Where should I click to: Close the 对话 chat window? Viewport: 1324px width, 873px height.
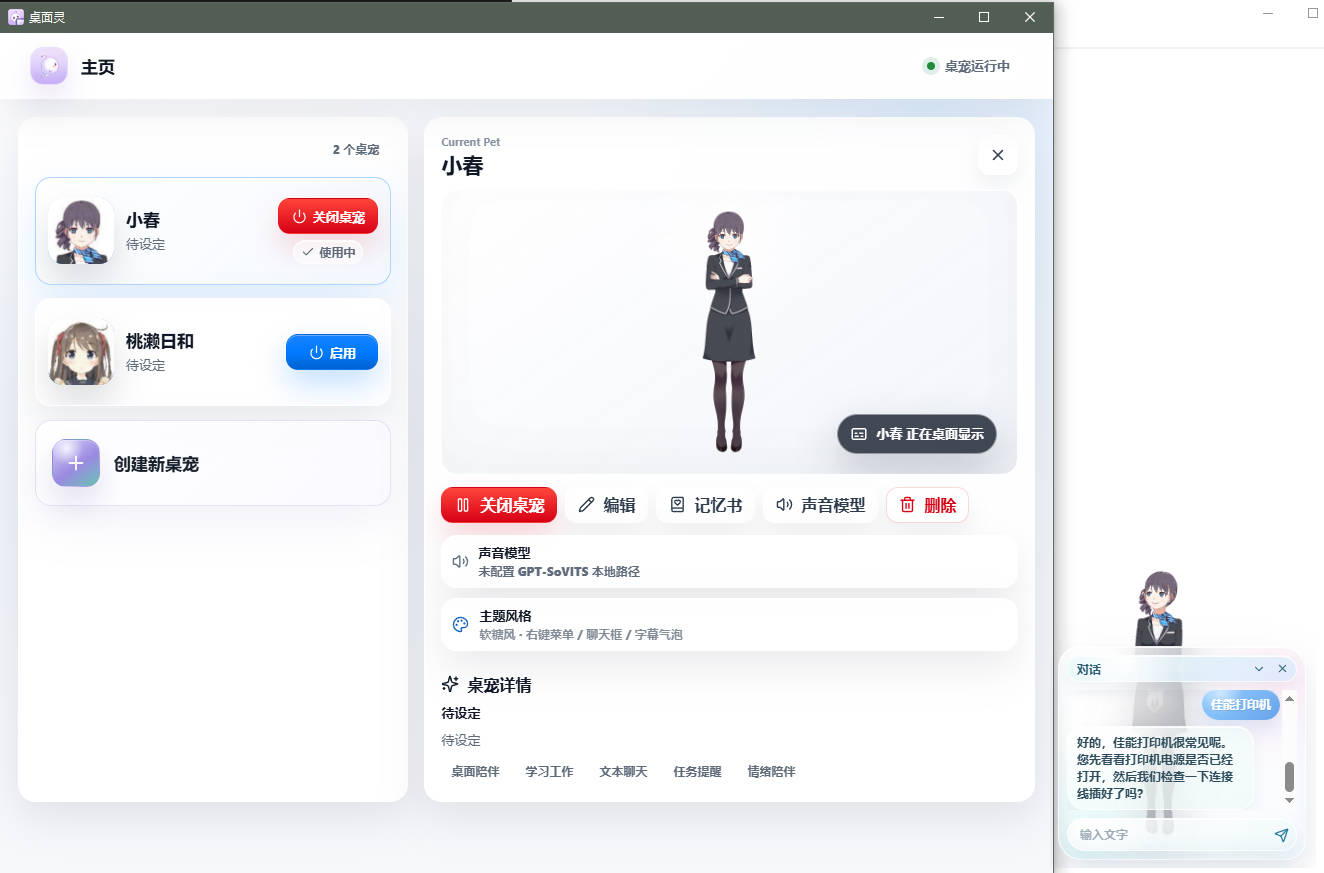click(1282, 669)
